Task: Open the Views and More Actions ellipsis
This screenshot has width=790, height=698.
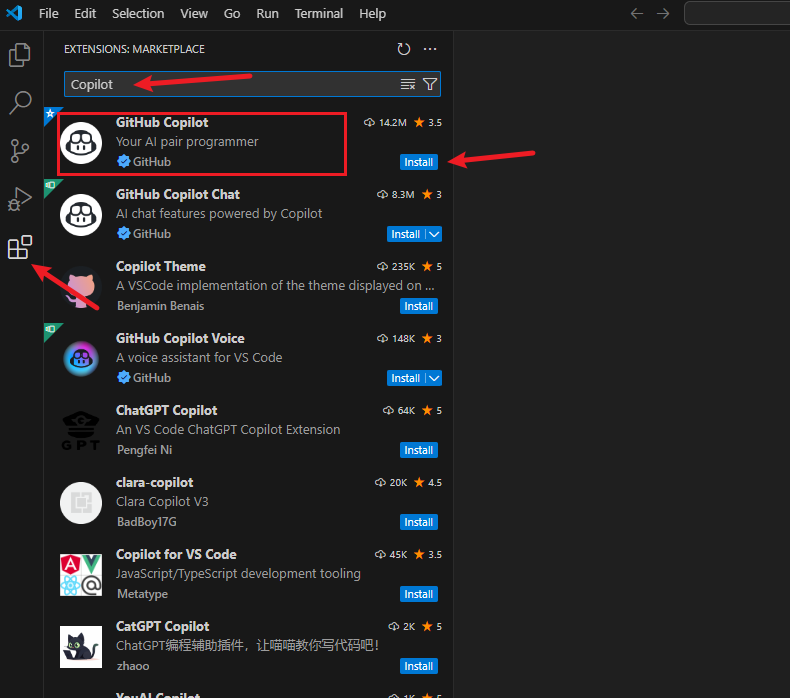Action: (430, 49)
